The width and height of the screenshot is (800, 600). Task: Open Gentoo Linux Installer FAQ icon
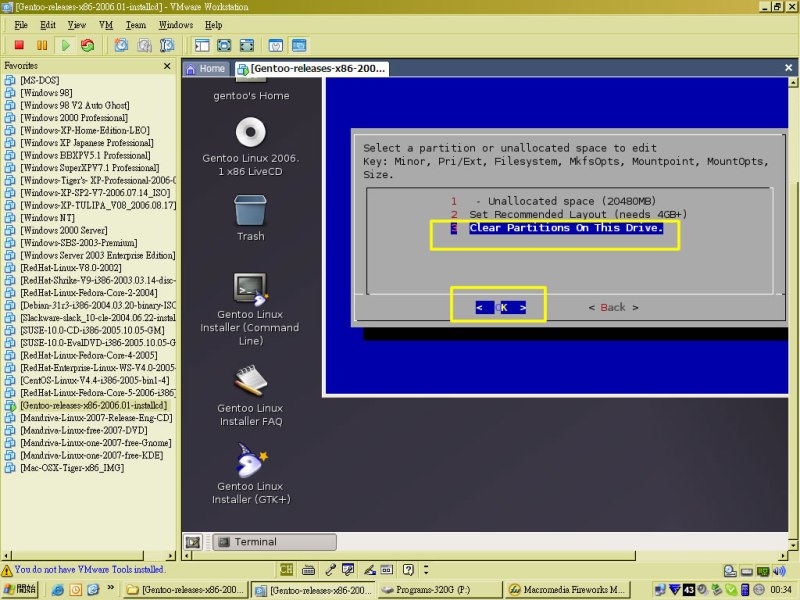[x=251, y=381]
